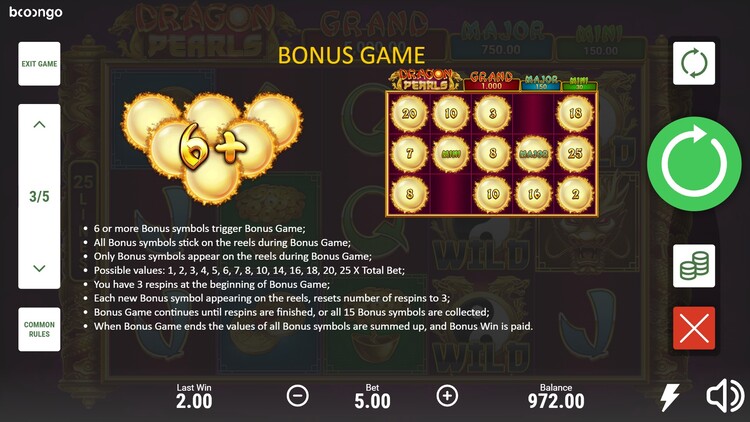Open the paytable coins stack icon

pos(694,266)
